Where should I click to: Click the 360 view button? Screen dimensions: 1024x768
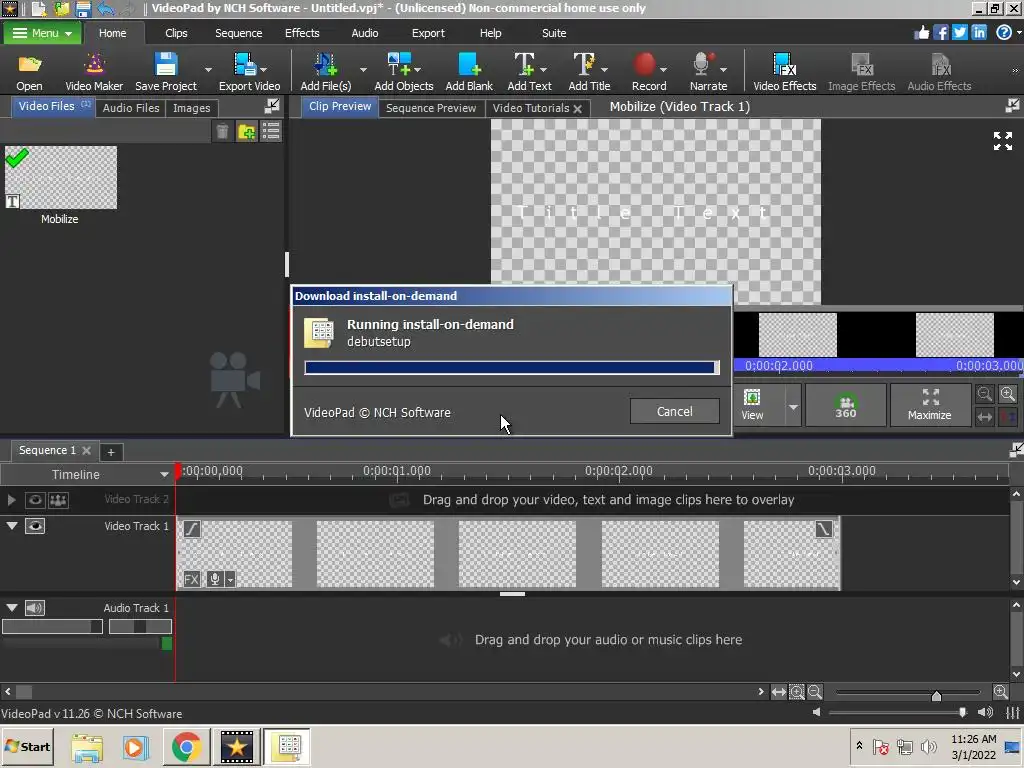846,405
